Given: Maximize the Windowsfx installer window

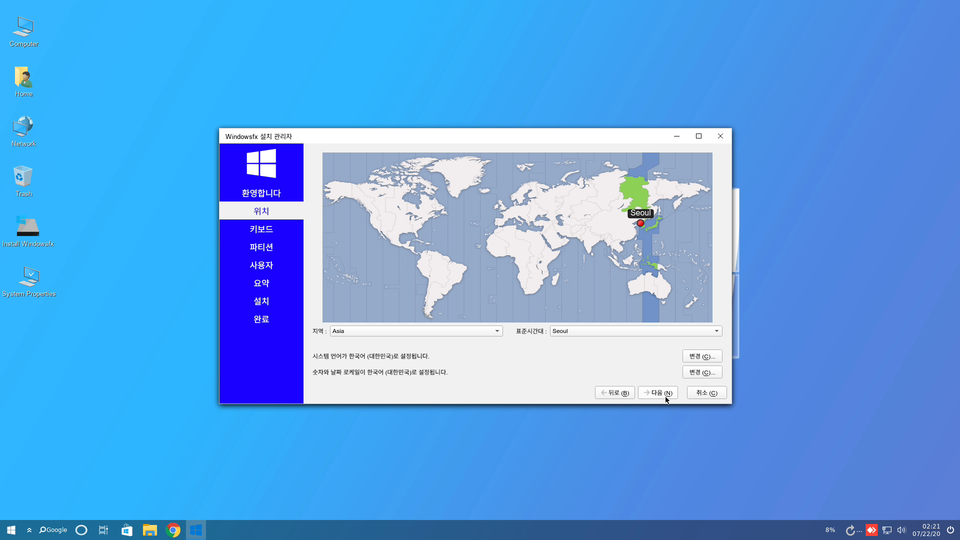Looking at the screenshot, I should (x=699, y=136).
